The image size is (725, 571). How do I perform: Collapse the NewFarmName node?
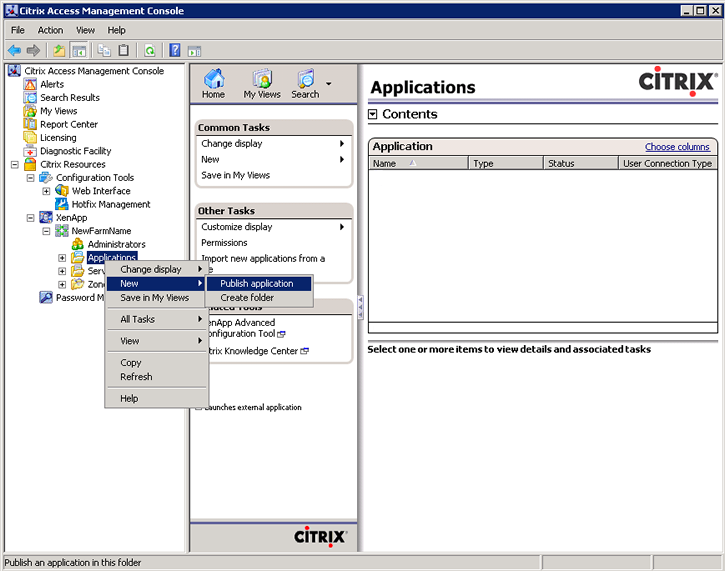46,231
